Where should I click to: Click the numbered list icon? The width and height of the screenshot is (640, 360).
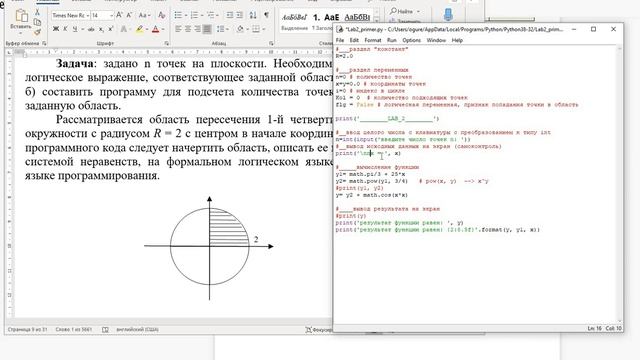pos(194,16)
